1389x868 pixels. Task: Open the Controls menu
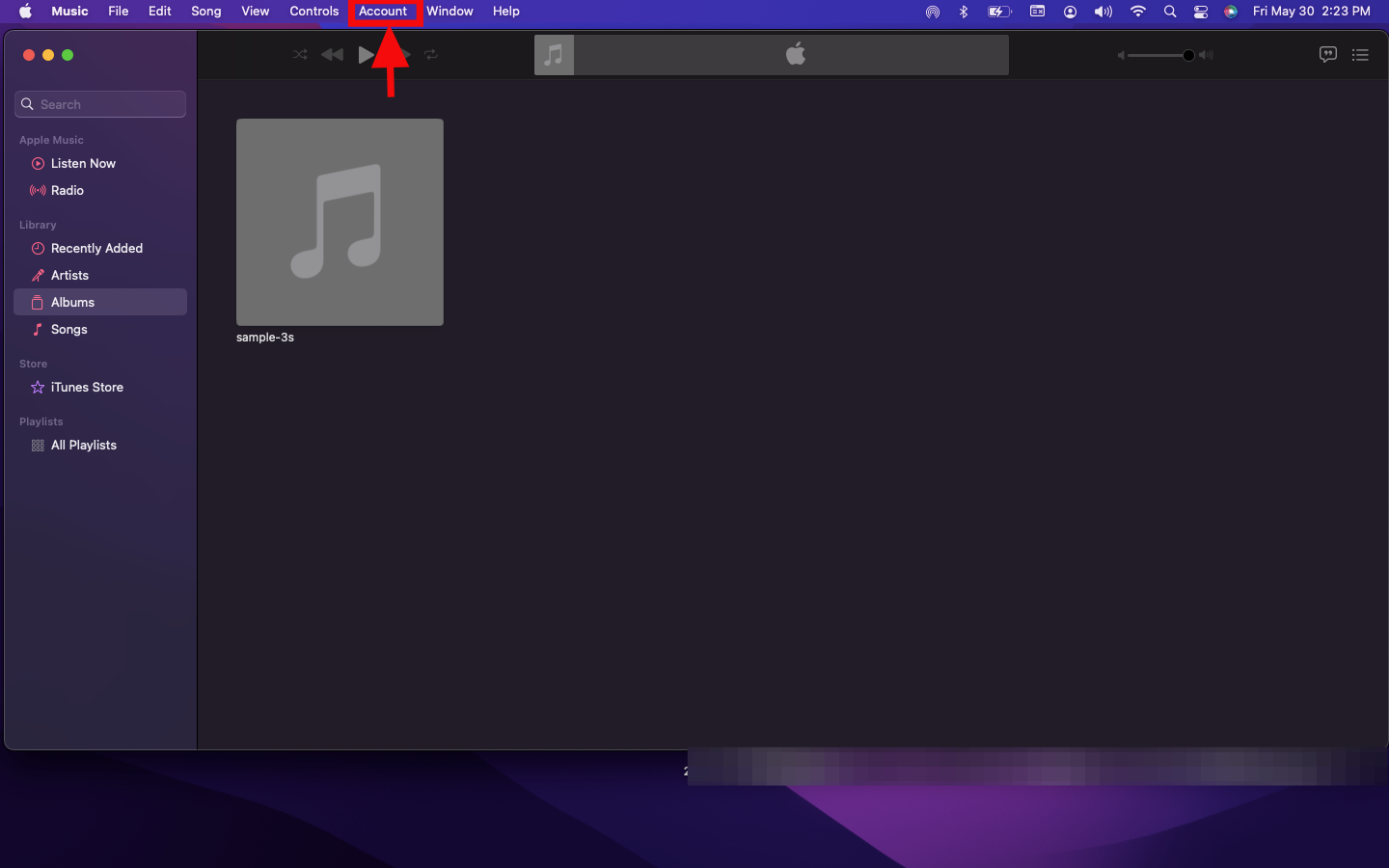[x=313, y=12]
